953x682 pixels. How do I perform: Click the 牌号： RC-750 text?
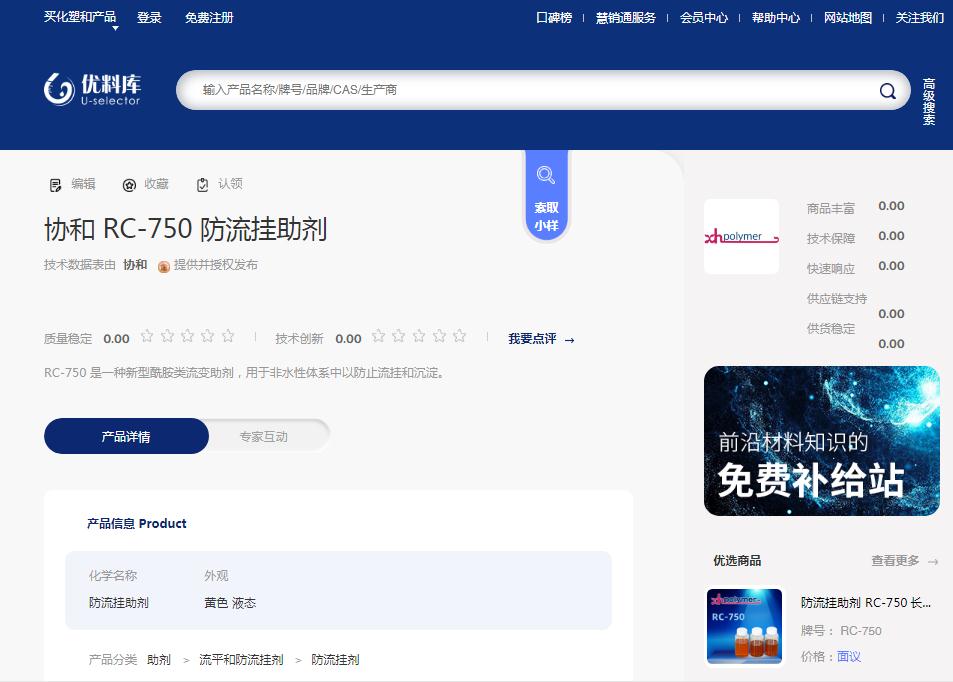click(841, 631)
